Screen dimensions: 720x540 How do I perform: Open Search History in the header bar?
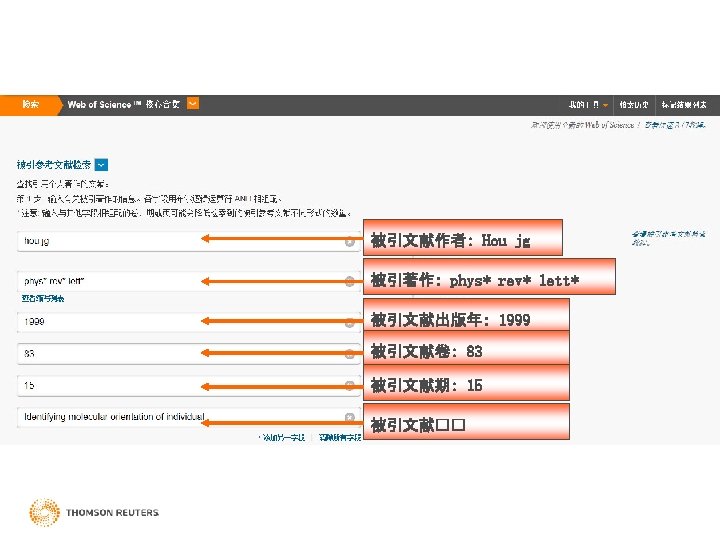tap(633, 105)
